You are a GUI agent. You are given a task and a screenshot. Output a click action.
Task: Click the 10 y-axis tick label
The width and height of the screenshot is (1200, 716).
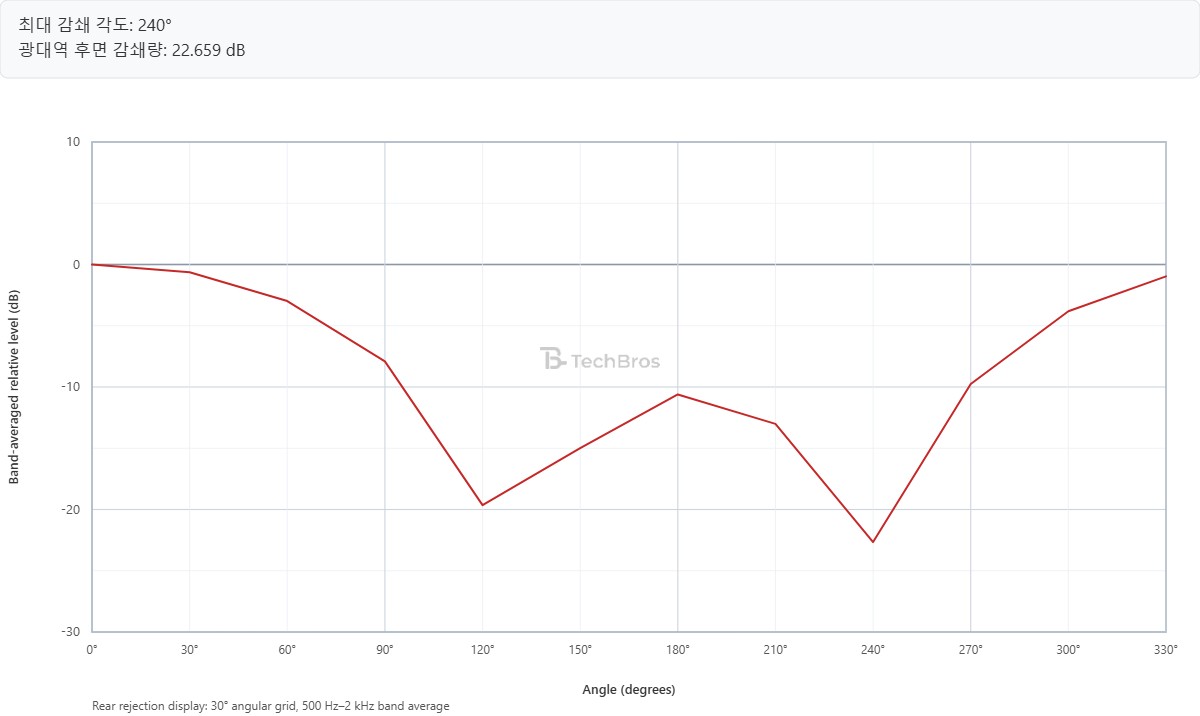click(x=74, y=142)
